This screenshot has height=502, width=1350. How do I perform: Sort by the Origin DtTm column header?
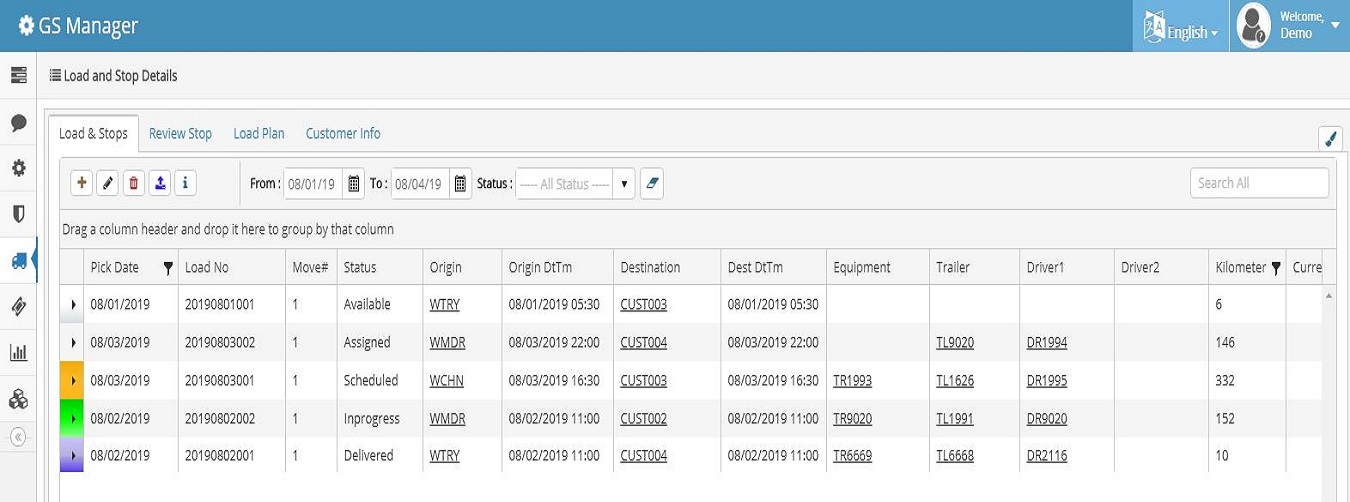(x=541, y=267)
